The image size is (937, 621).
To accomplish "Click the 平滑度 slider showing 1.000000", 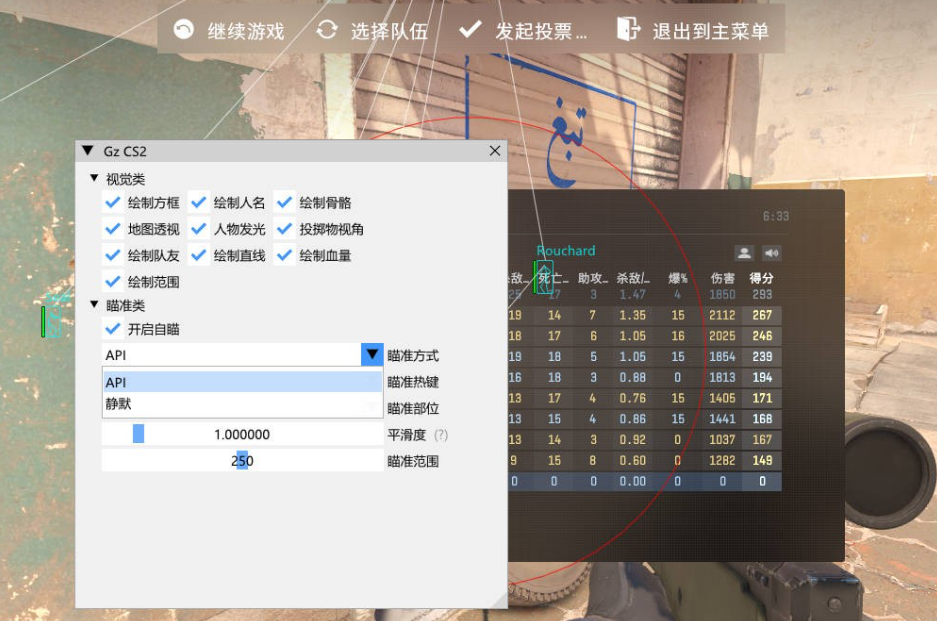I will [x=243, y=435].
